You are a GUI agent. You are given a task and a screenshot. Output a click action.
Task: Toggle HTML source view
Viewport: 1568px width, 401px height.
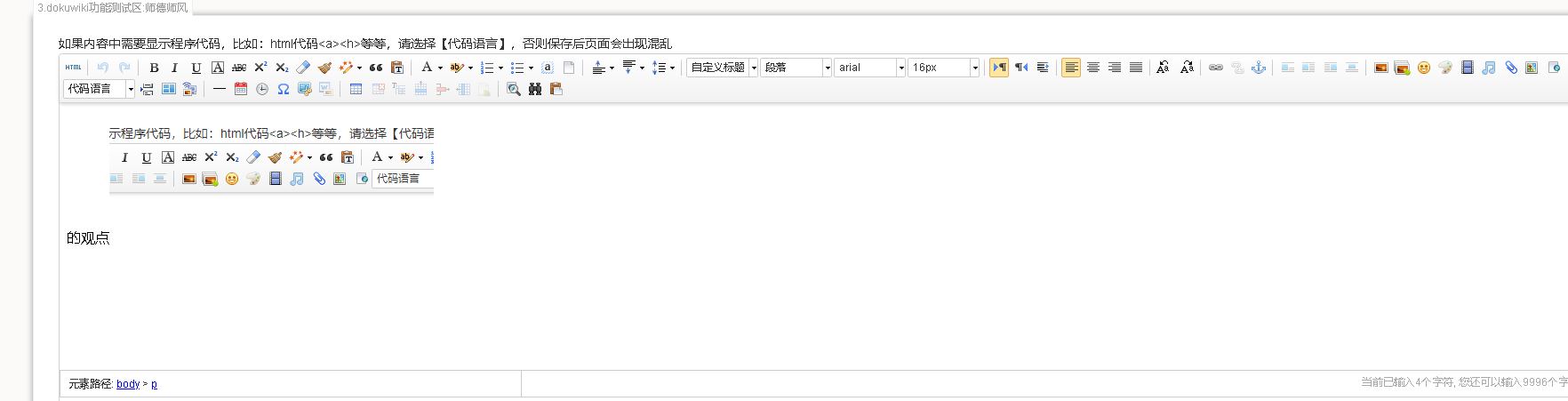pyautogui.click(x=73, y=68)
